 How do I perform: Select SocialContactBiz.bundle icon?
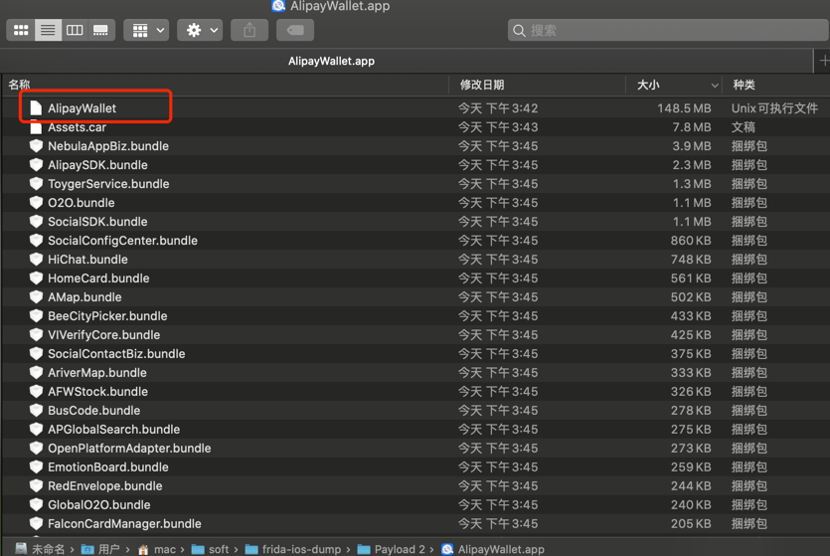pyautogui.click(x=36, y=354)
